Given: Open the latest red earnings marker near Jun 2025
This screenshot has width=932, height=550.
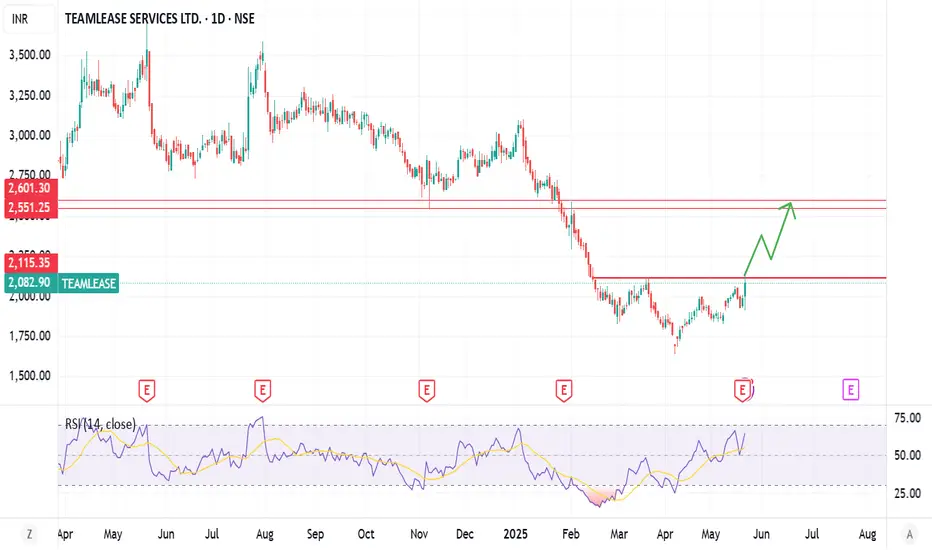Looking at the screenshot, I should 742,391.
